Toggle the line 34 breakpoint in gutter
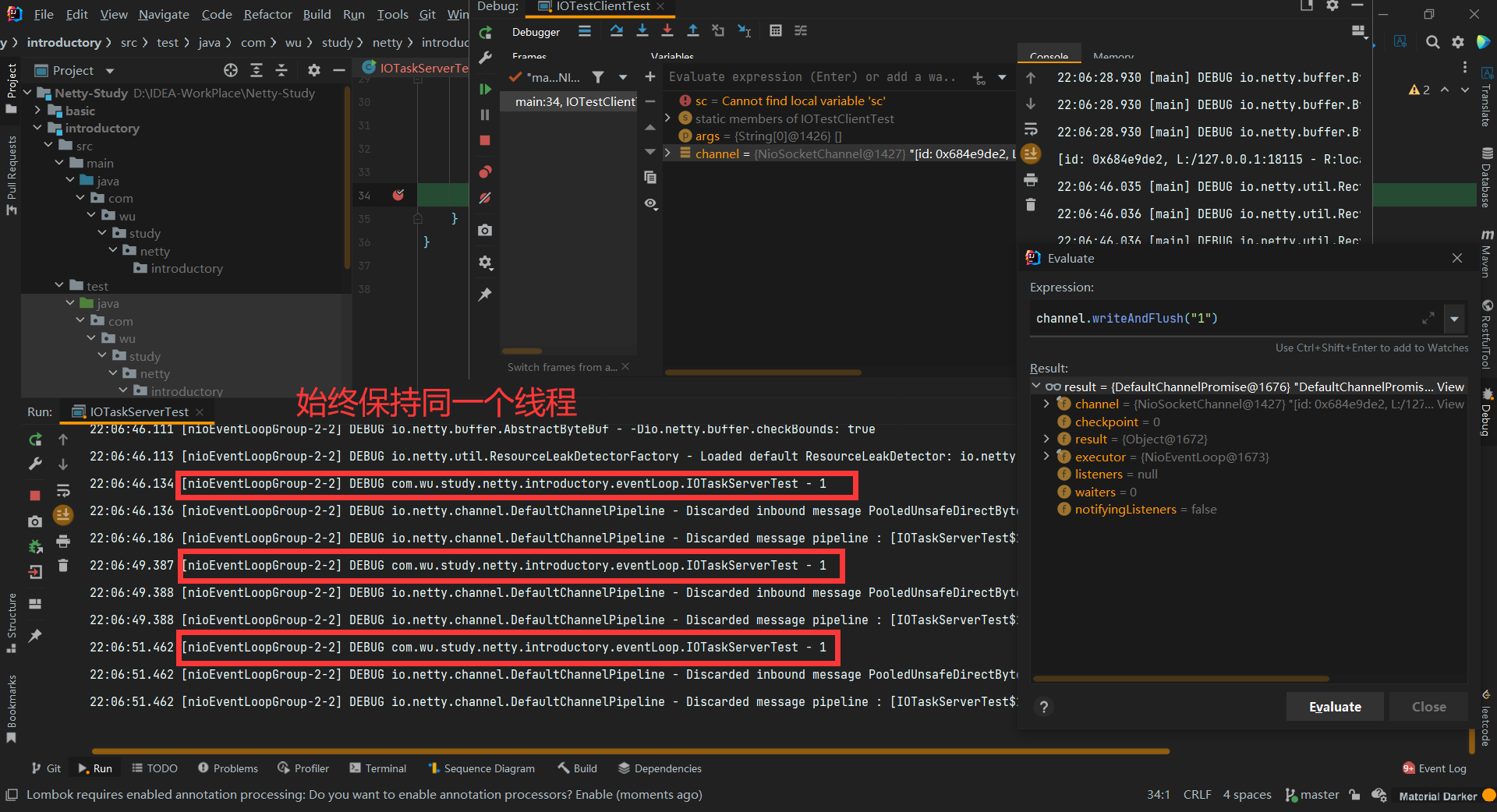The image size is (1497, 812). coord(398,195)
